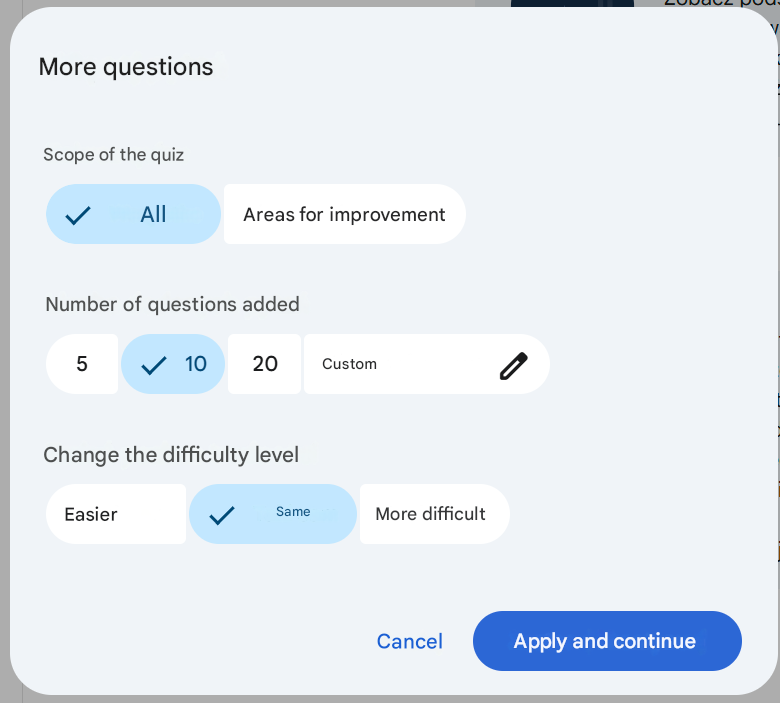
Task: Set number of questions to 5
Action: pos(82,364)
